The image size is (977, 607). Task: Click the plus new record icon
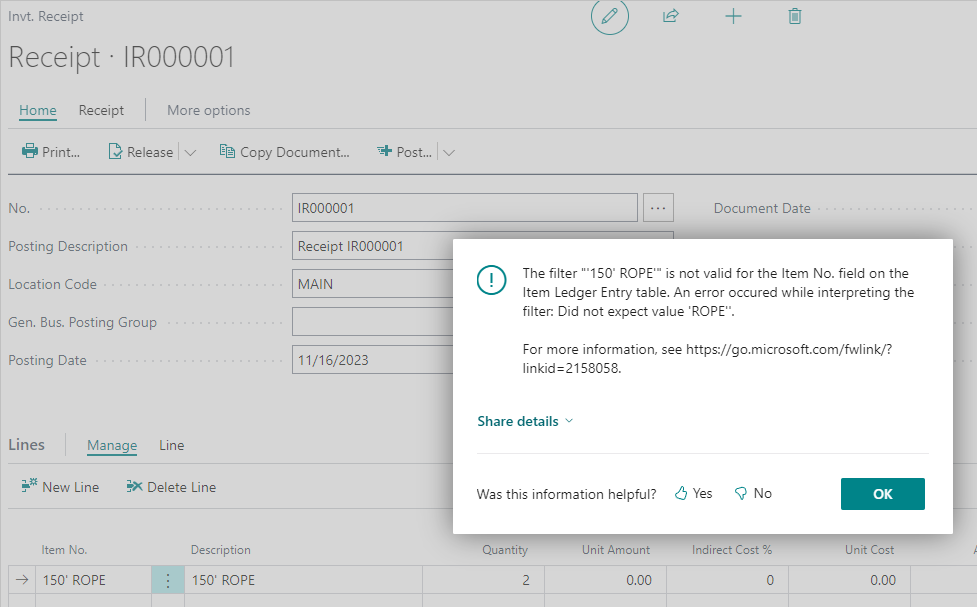(733, 16)
